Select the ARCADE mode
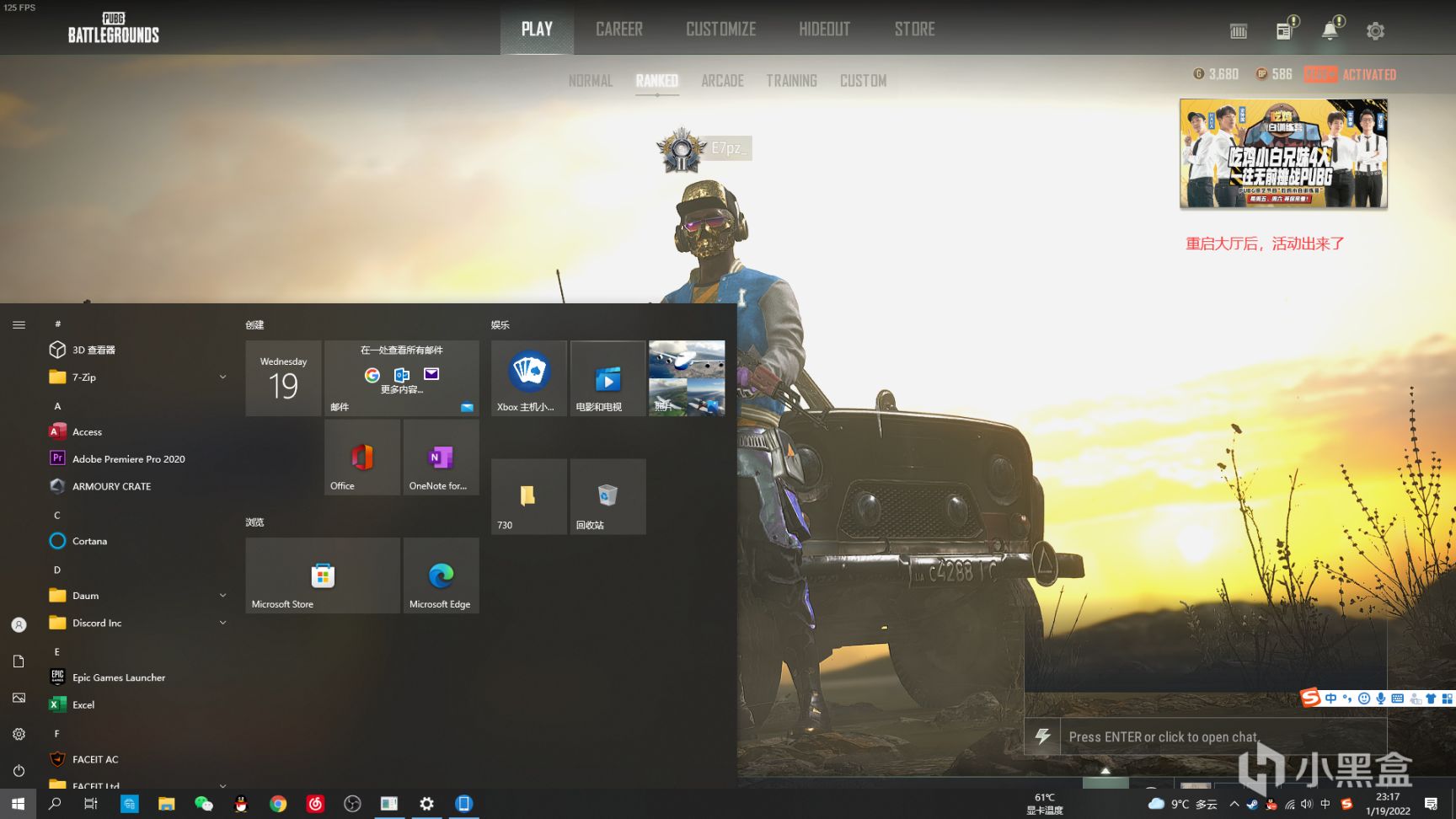 click(x=723, y=81)
